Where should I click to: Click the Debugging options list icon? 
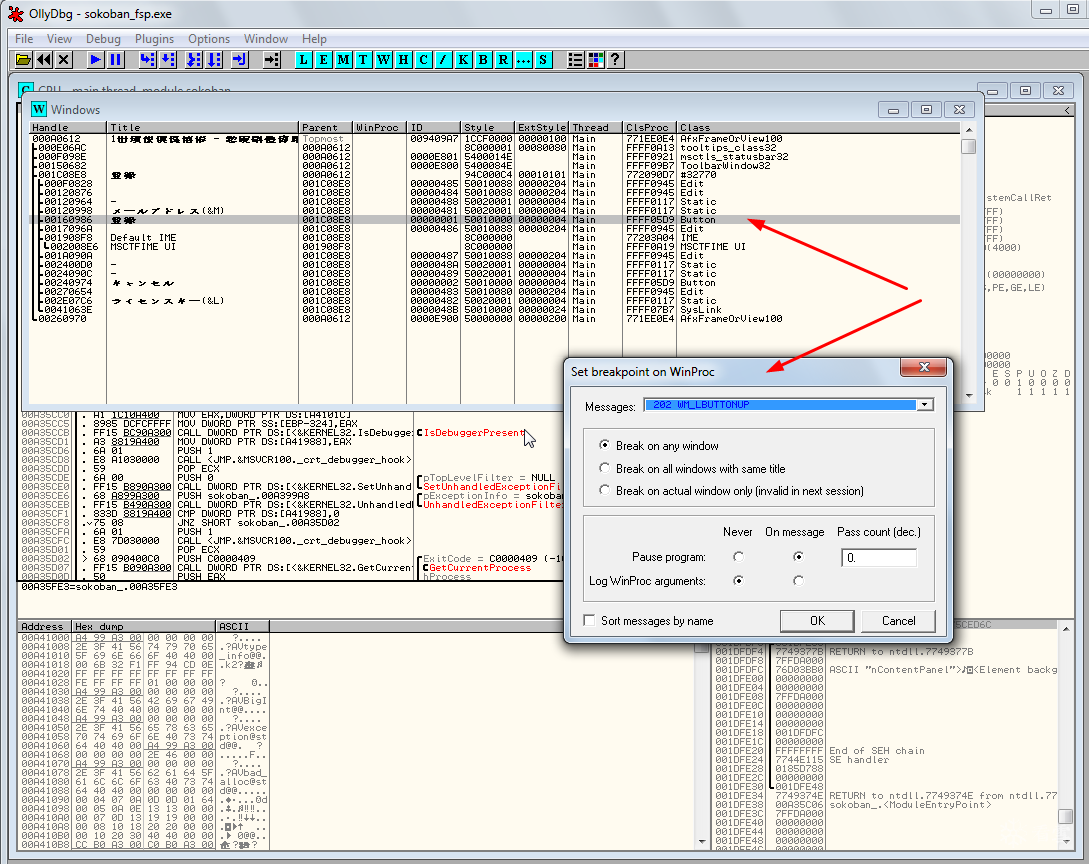575,60
